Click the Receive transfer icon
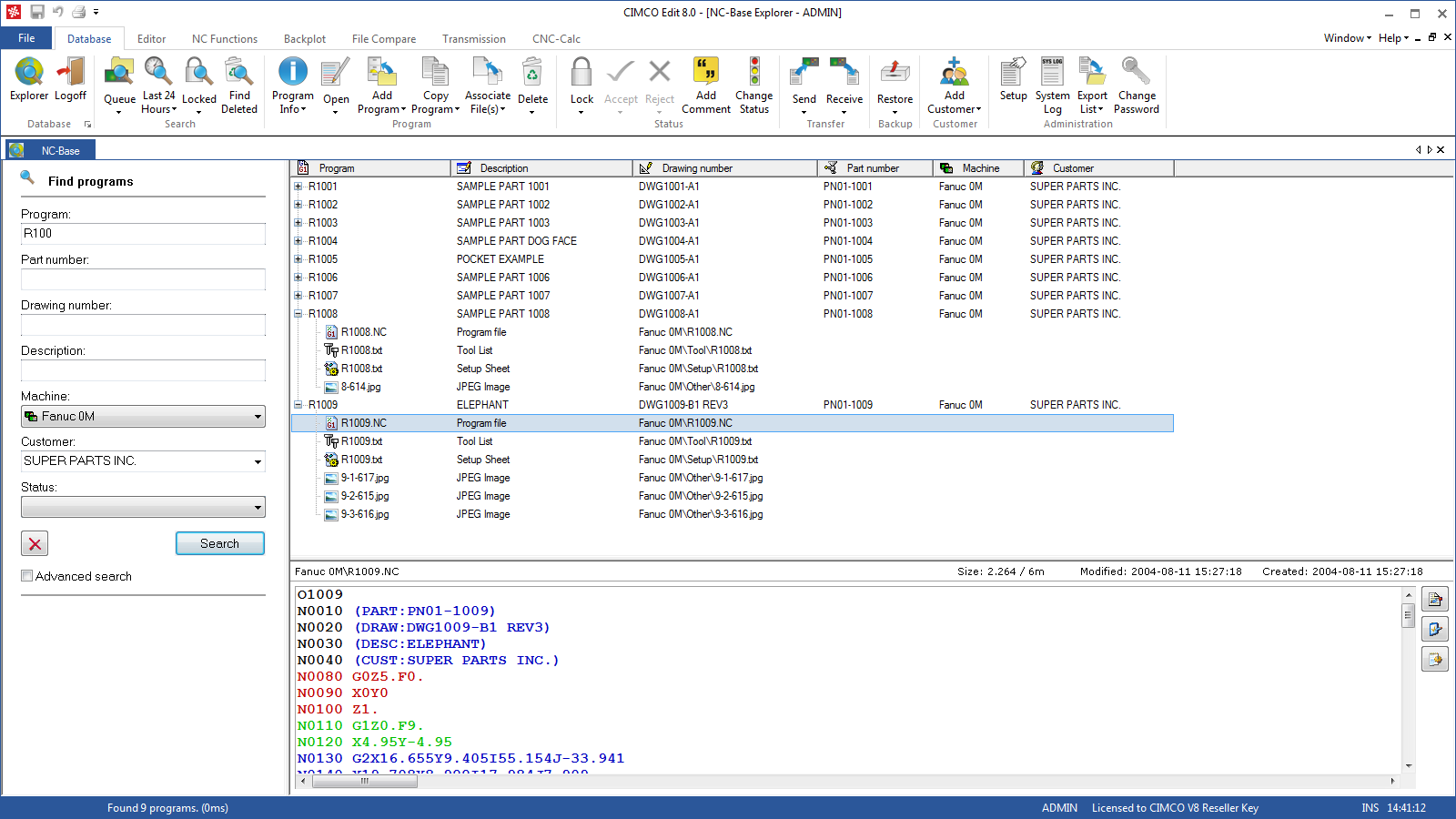This screenshot has height=819, width=1456. click(844, 86)
